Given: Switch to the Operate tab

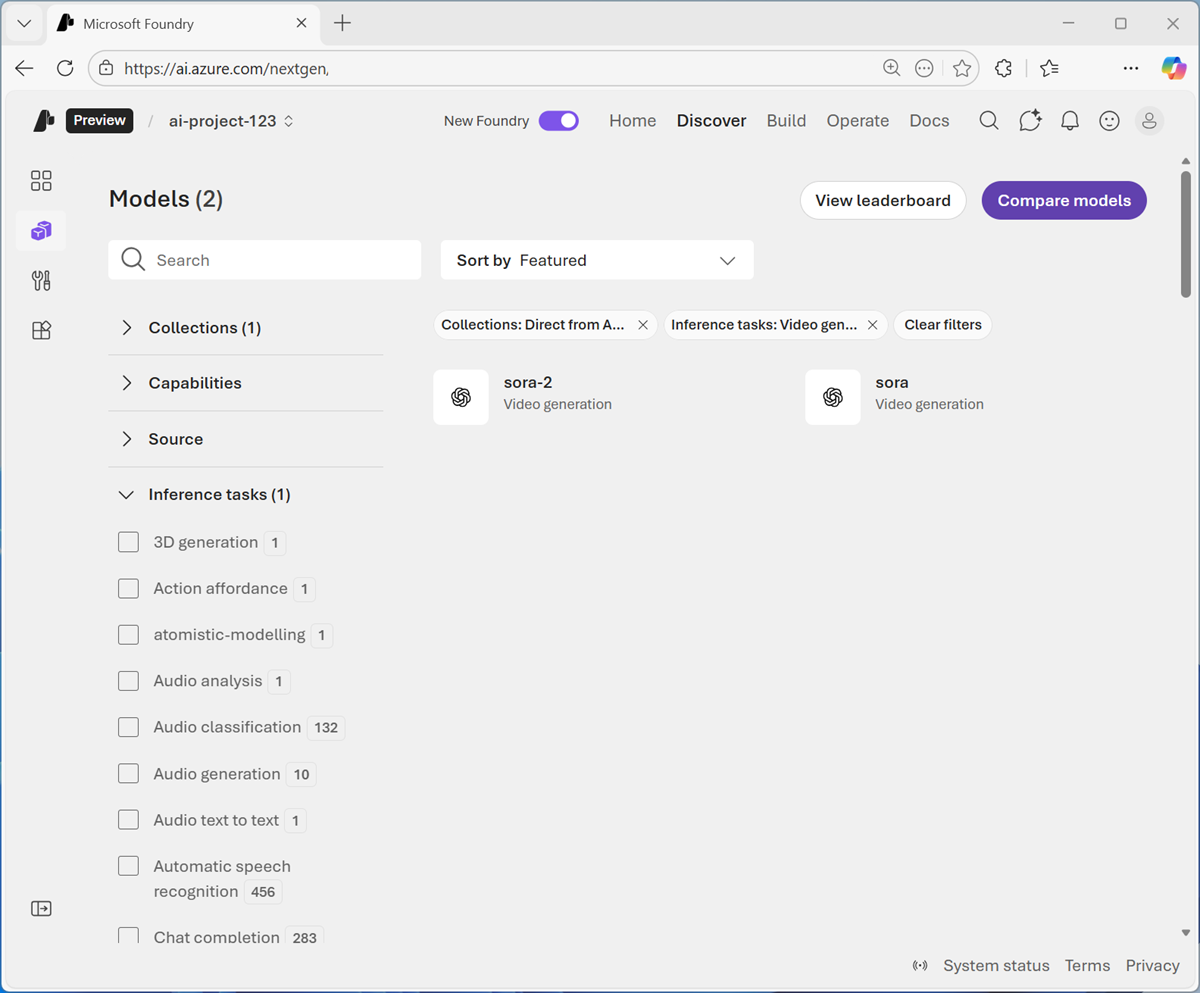Looking at the screenshot, I should [x=857, y=121].
